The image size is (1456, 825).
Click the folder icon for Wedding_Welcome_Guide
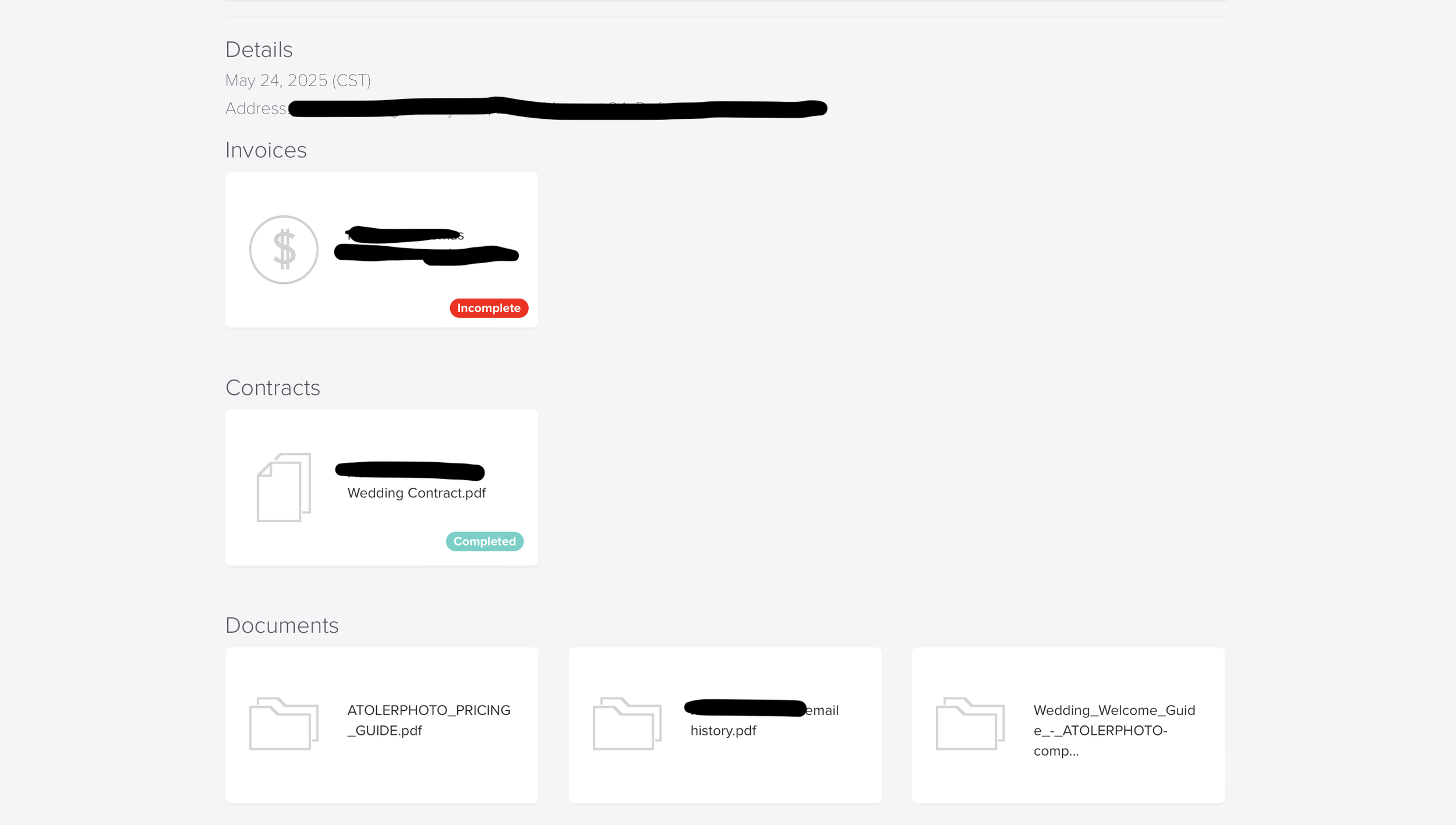click(x=970, y=724)
